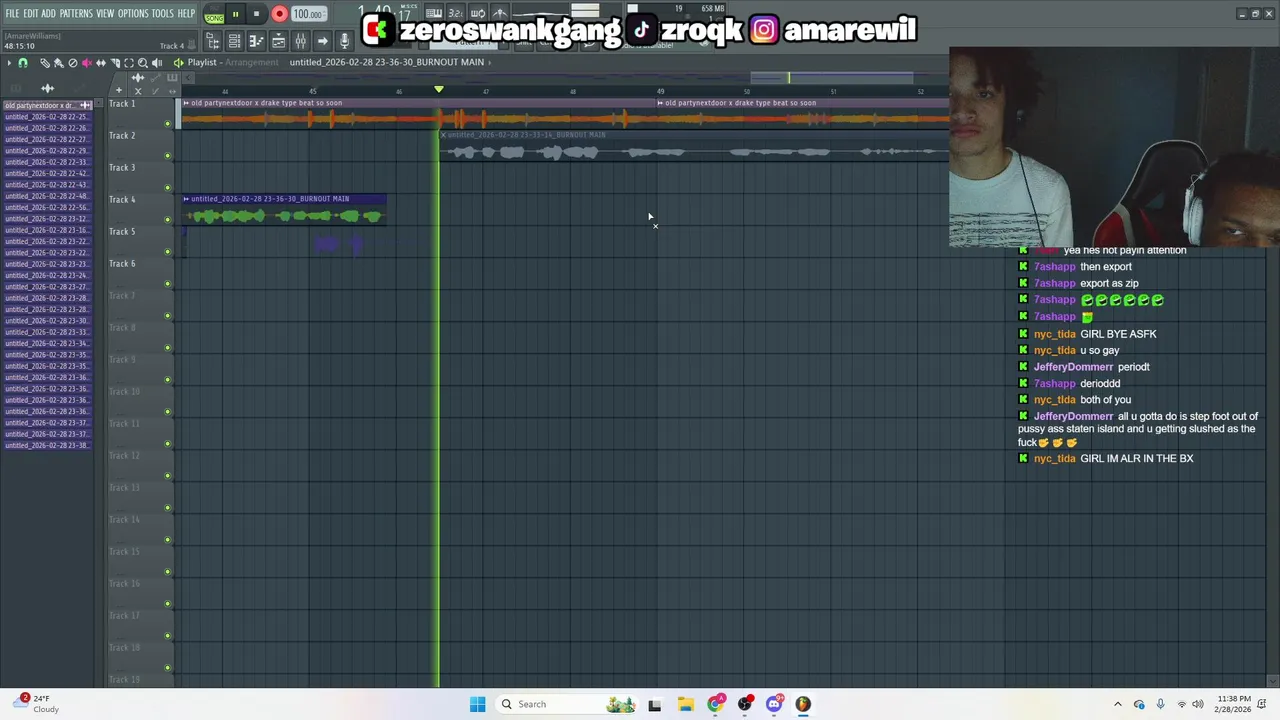Click the microphone recording icon in toolbar

(x=344, y=42)
